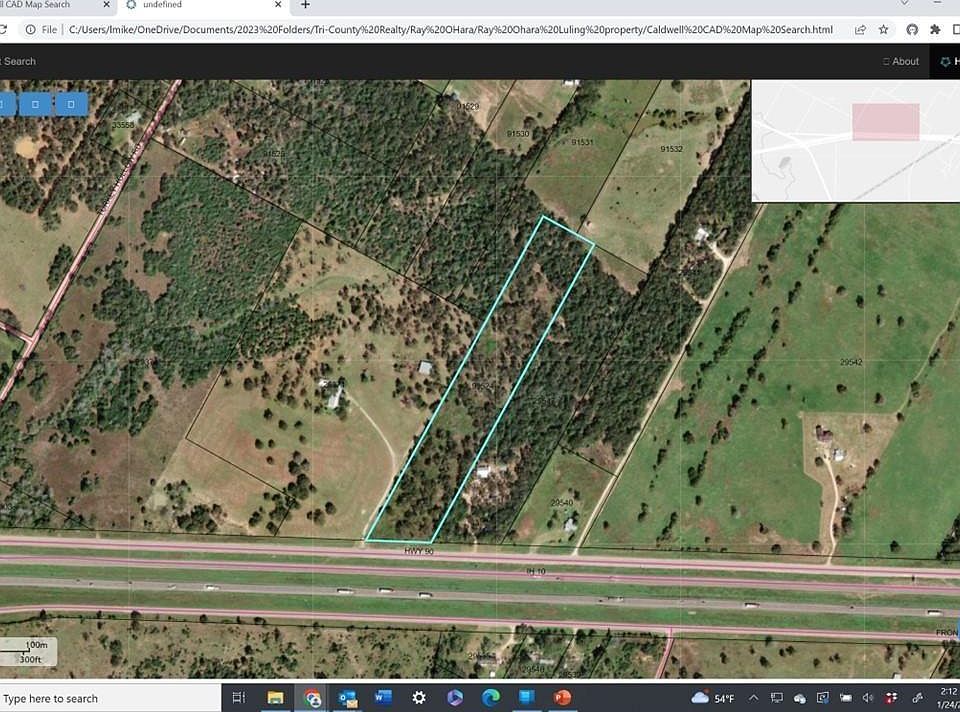Open the blue square app in taskbar

point(527,697)
